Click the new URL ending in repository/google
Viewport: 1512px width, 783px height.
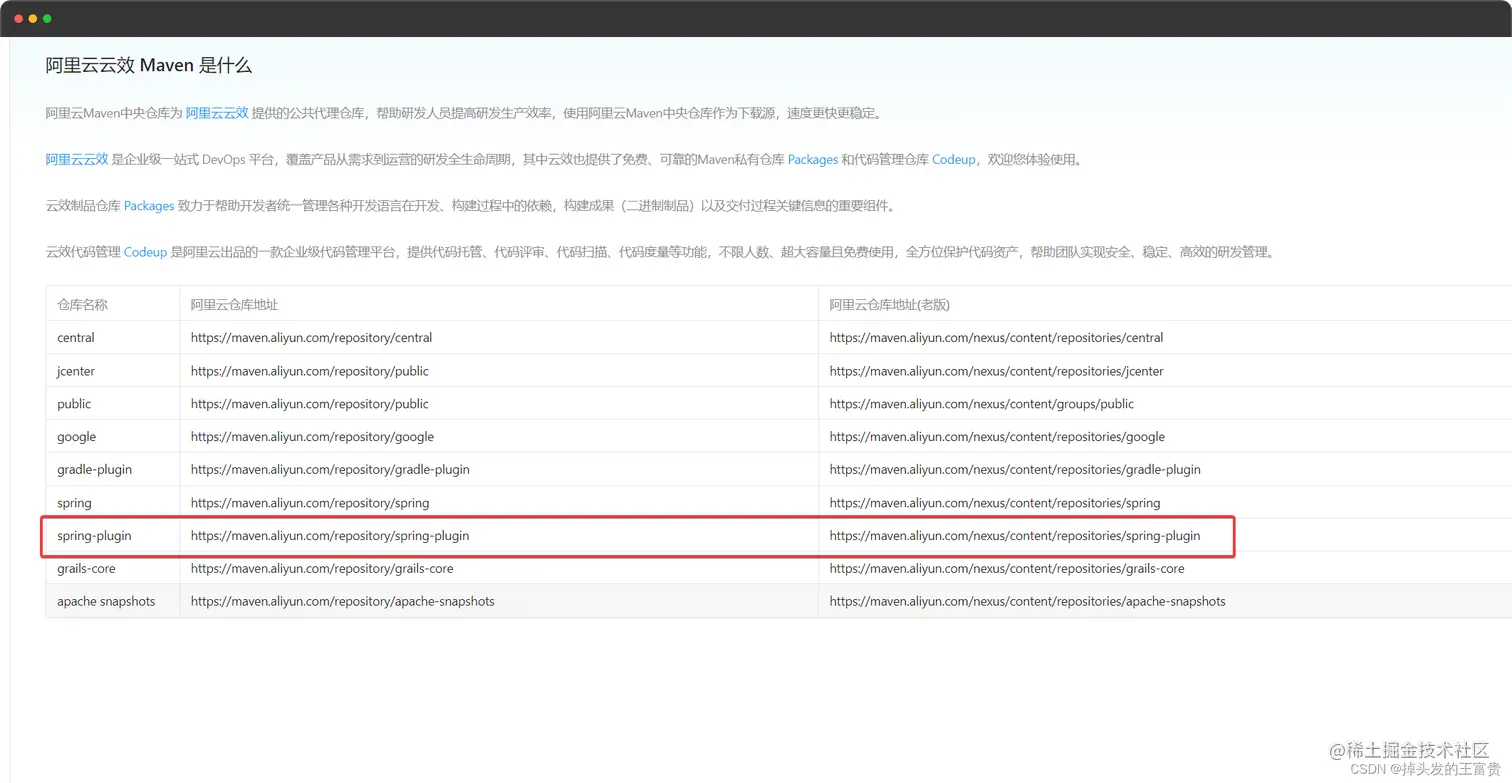tap(313, 437)
